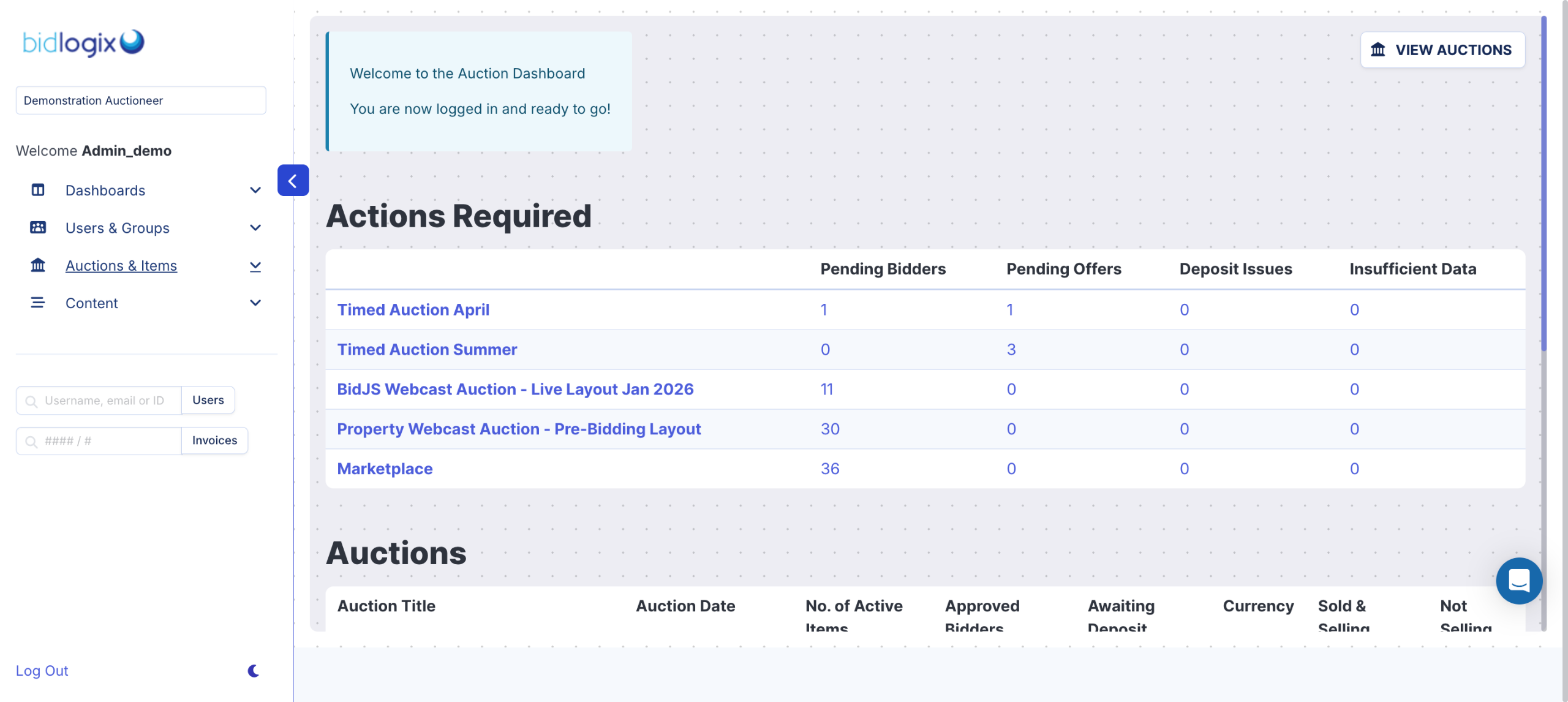Click Timed Auction Summer pending bidders 0
The image size is (1568, 702).
pyautogui.click(x=825, y=349)
